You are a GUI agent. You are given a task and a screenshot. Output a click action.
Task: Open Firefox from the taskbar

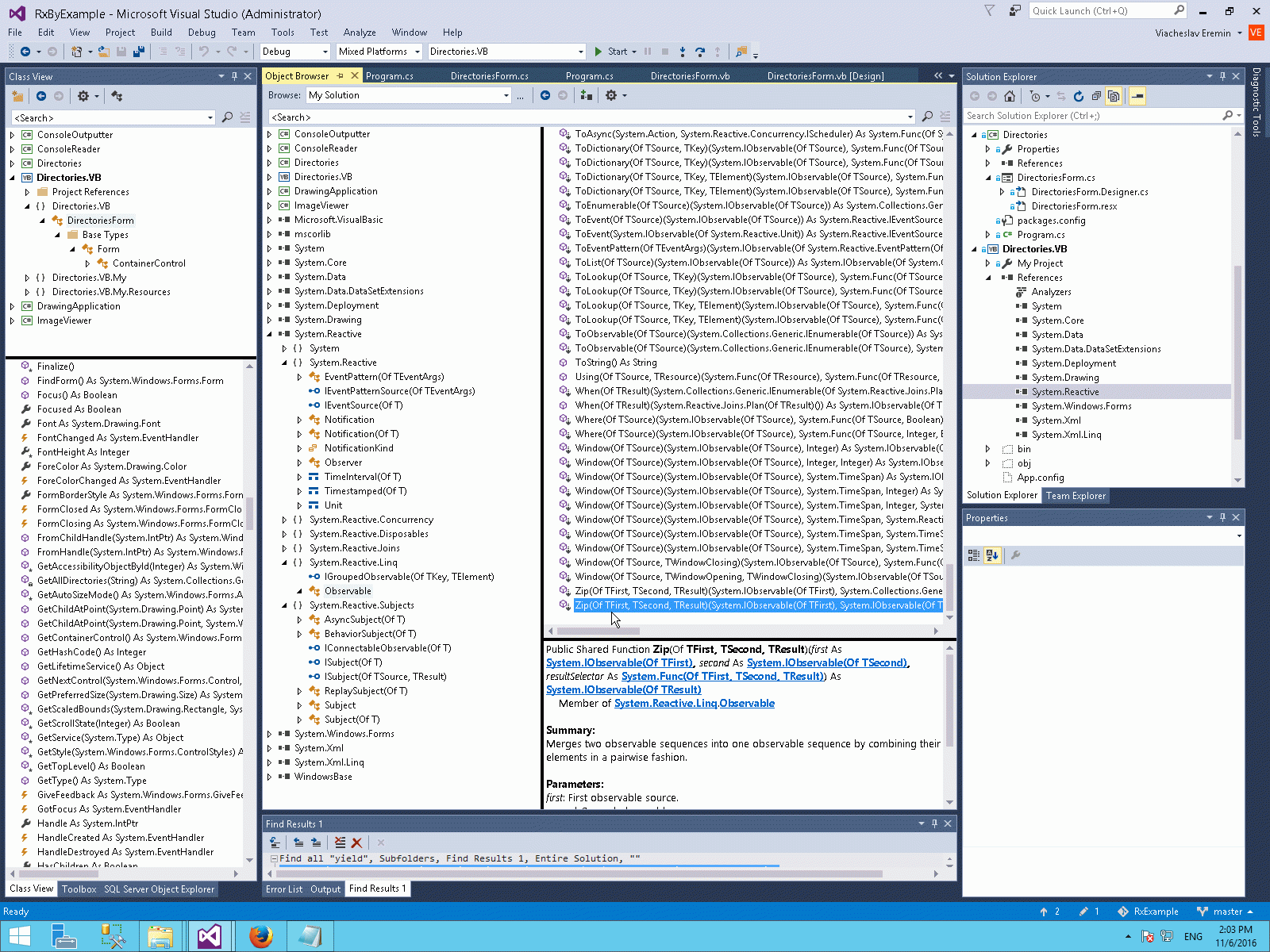click(260, 936)
